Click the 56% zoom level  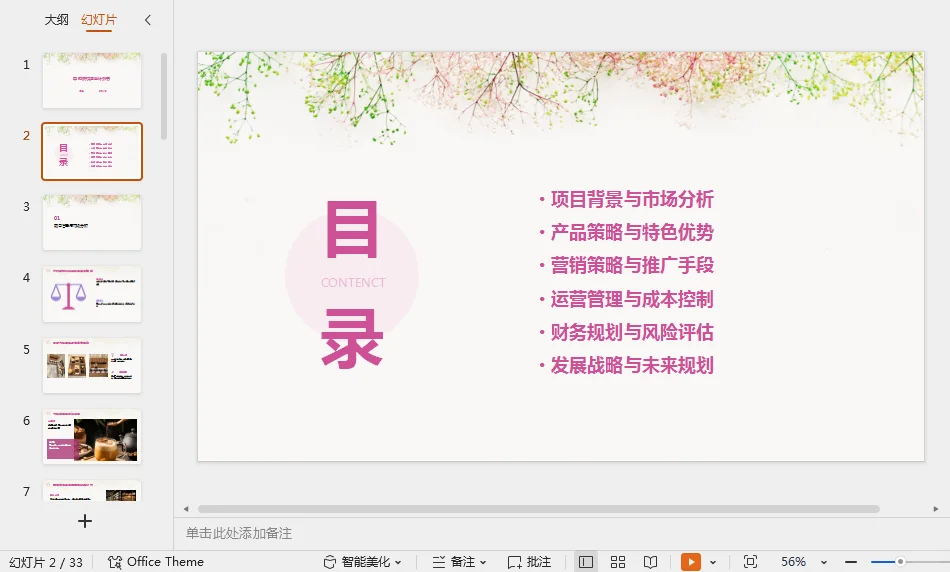point(793,562)
